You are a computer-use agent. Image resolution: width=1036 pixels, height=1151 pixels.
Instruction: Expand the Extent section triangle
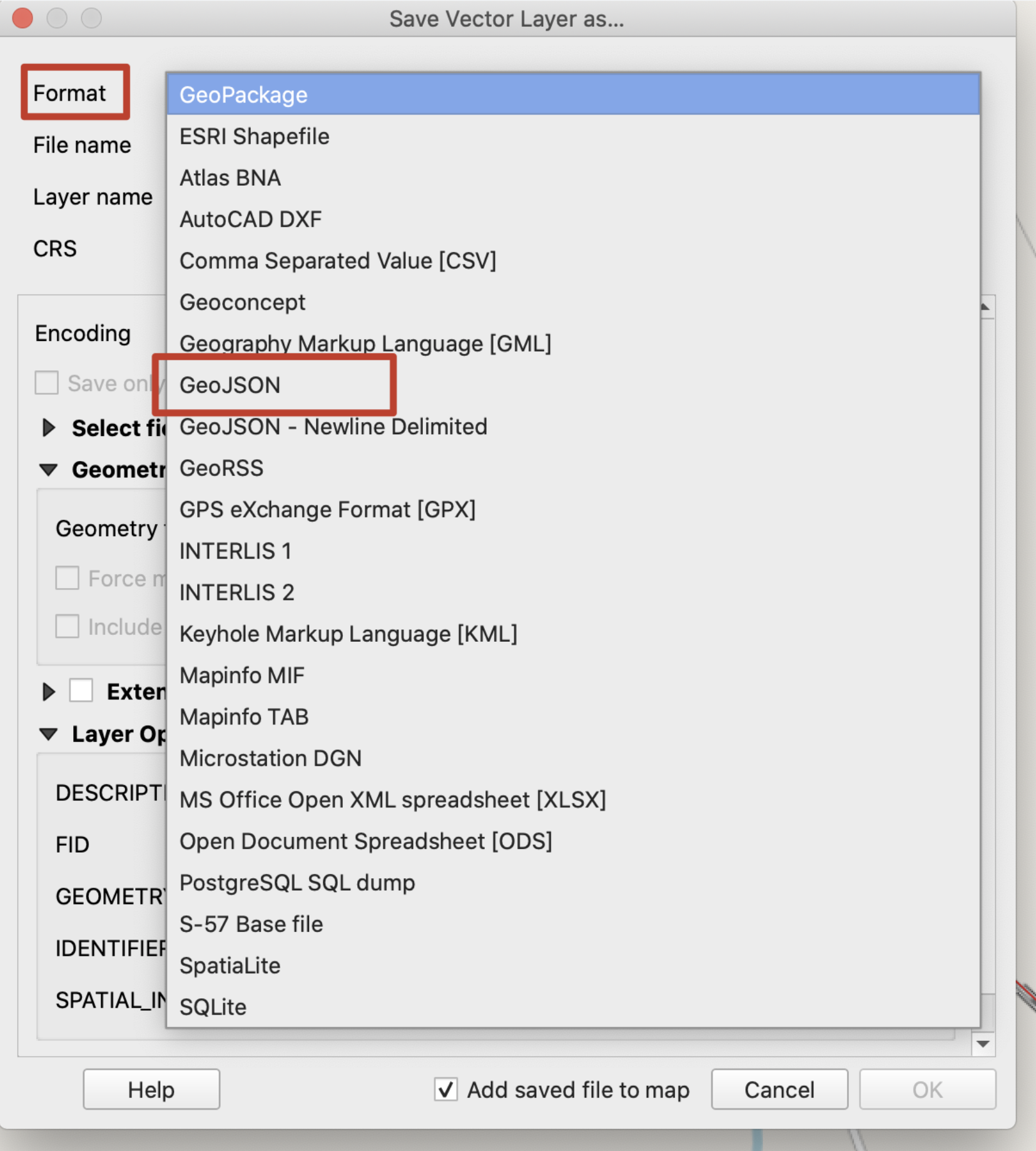48,691
